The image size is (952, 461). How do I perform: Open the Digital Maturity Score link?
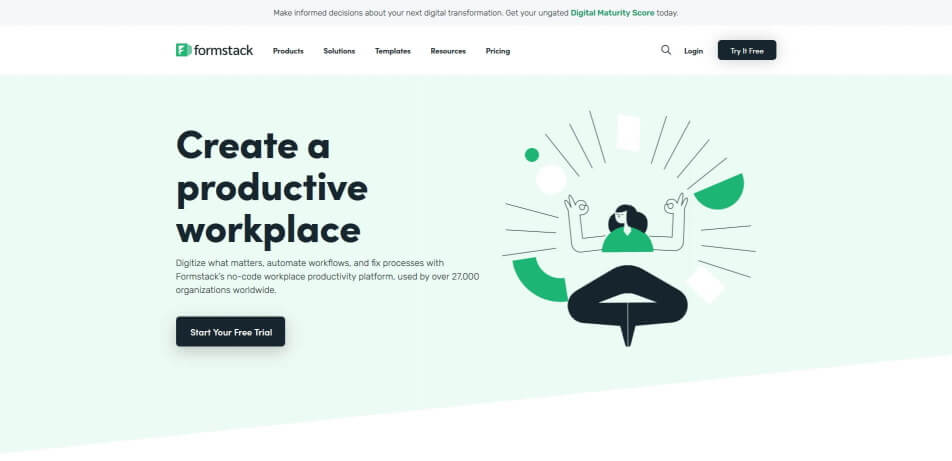[612, 13]
